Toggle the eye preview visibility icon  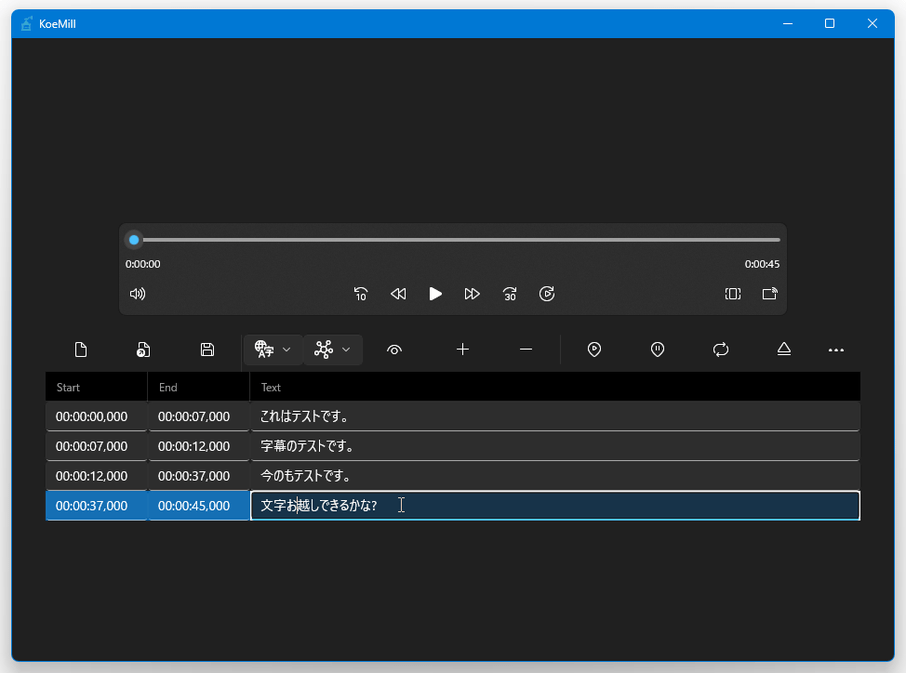point(395,350)
